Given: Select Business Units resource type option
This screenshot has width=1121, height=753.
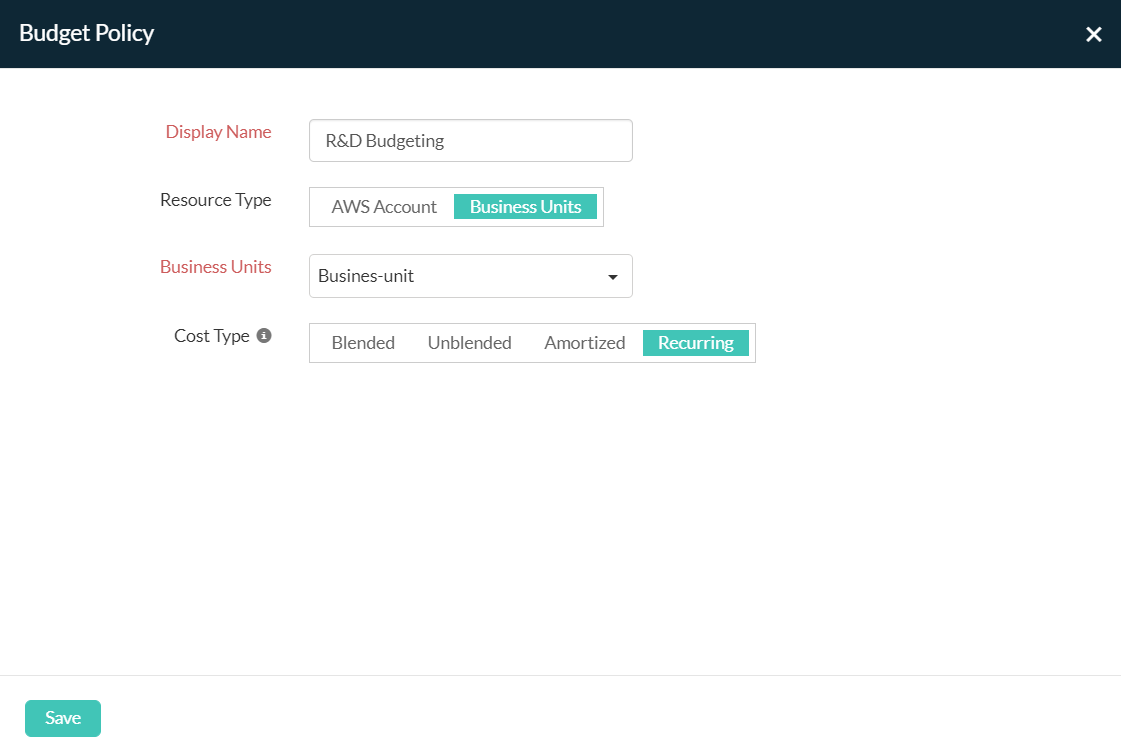Looking at the screenshot, I should (x=525, y=207).
